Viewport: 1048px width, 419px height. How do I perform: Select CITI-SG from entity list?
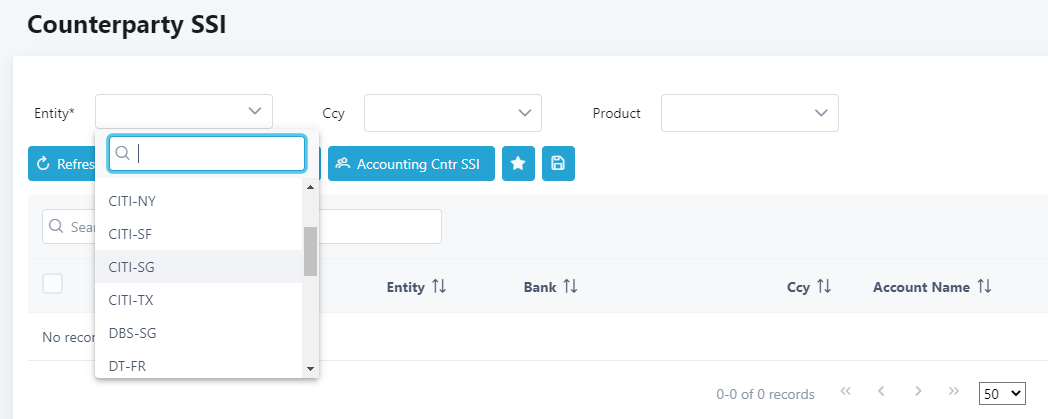(200, 267)
